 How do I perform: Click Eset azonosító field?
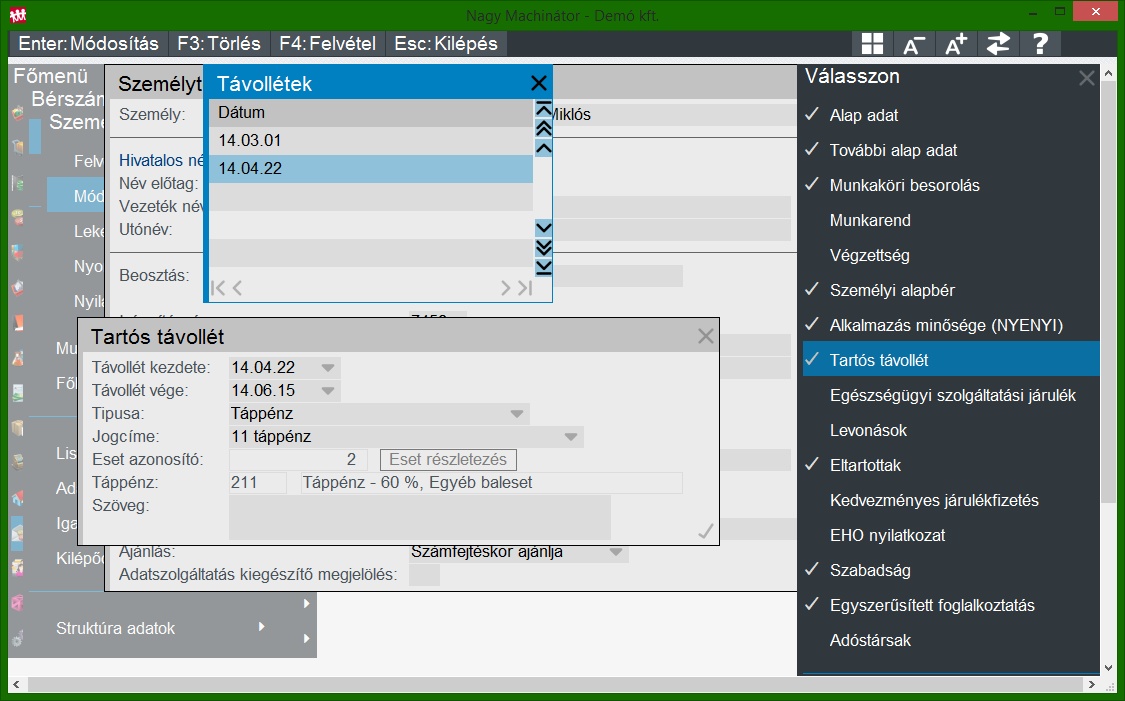[298, 459]
